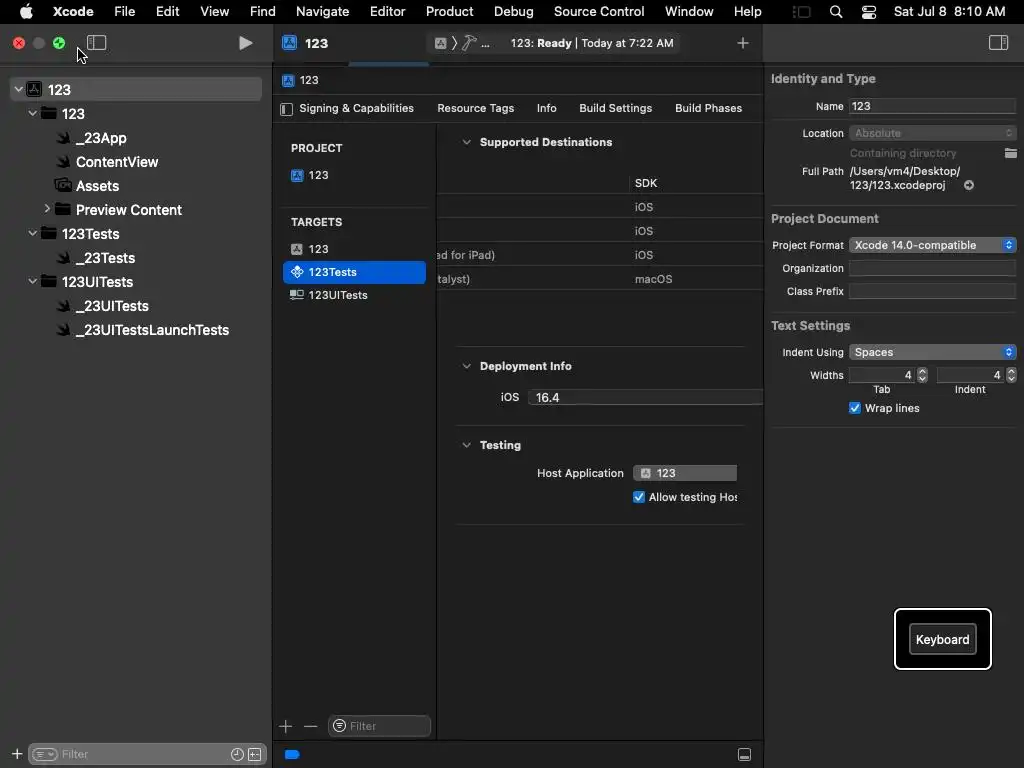The height and width of the screenshot is (768, 1024).
Task: Open Control Center in menu bar
Action: coord(869,12)
